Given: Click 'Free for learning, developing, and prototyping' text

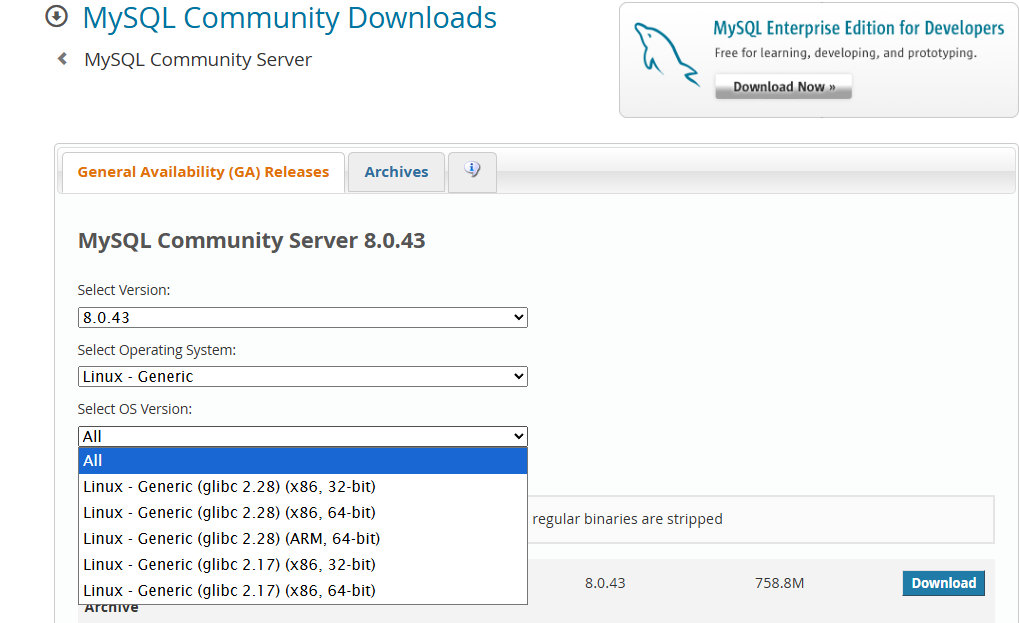Looking at the screenshot, I should pos(845,53).
